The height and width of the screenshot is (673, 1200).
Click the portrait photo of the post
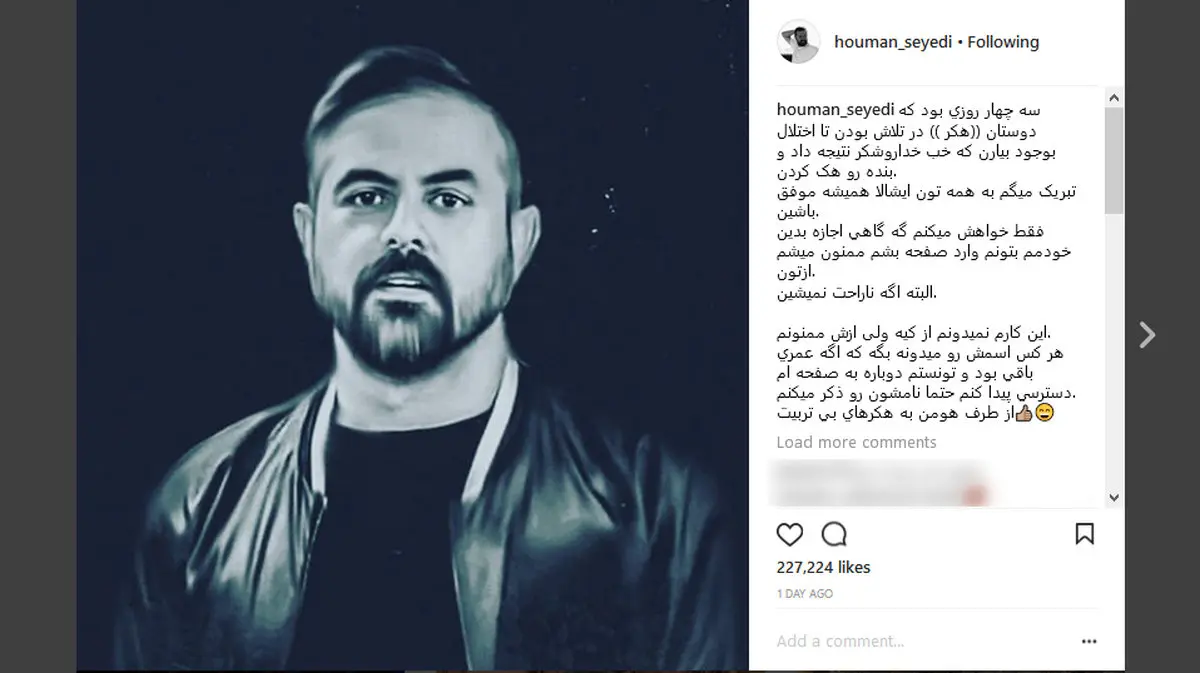413,335
